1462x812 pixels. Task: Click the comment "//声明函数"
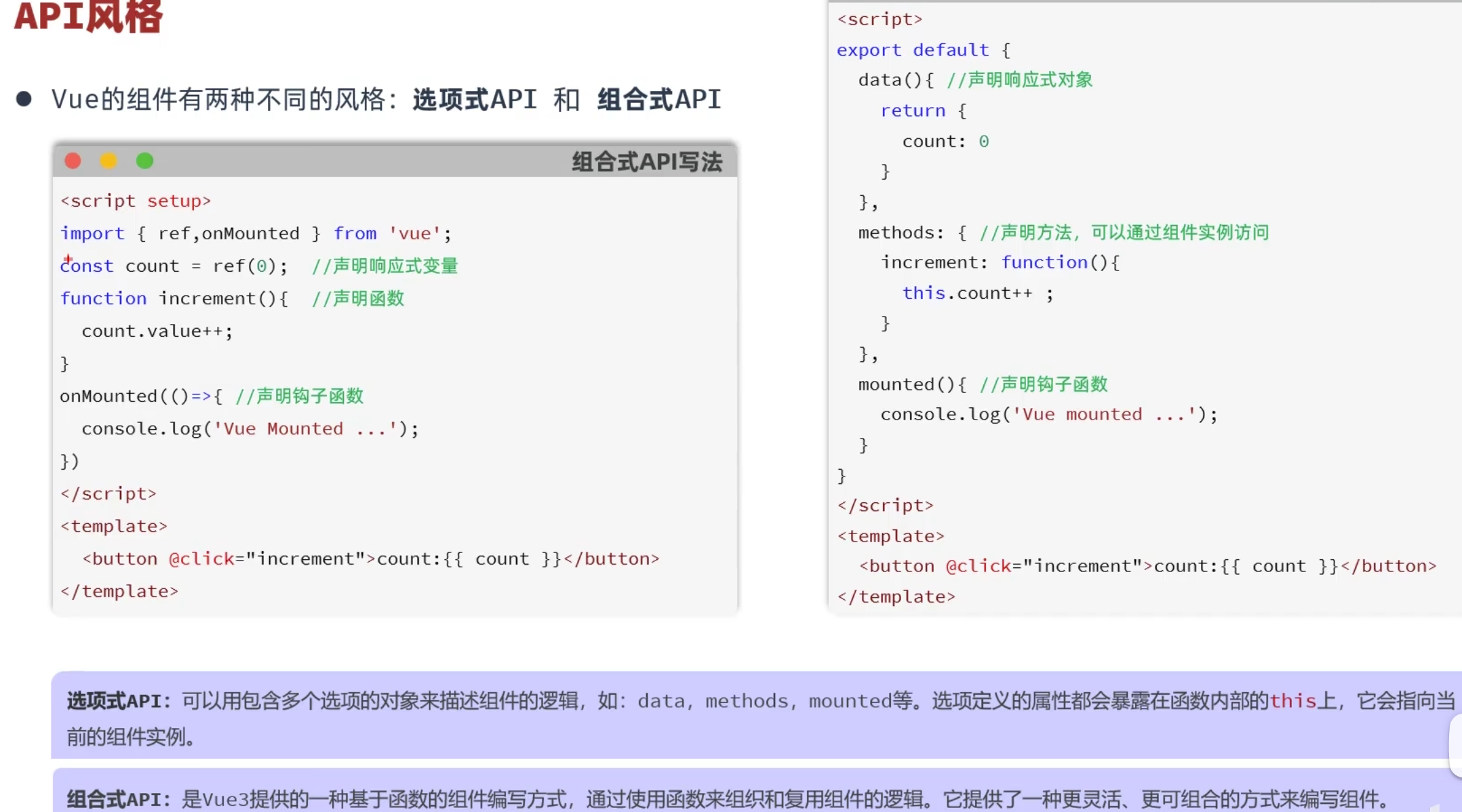(358, 299)
